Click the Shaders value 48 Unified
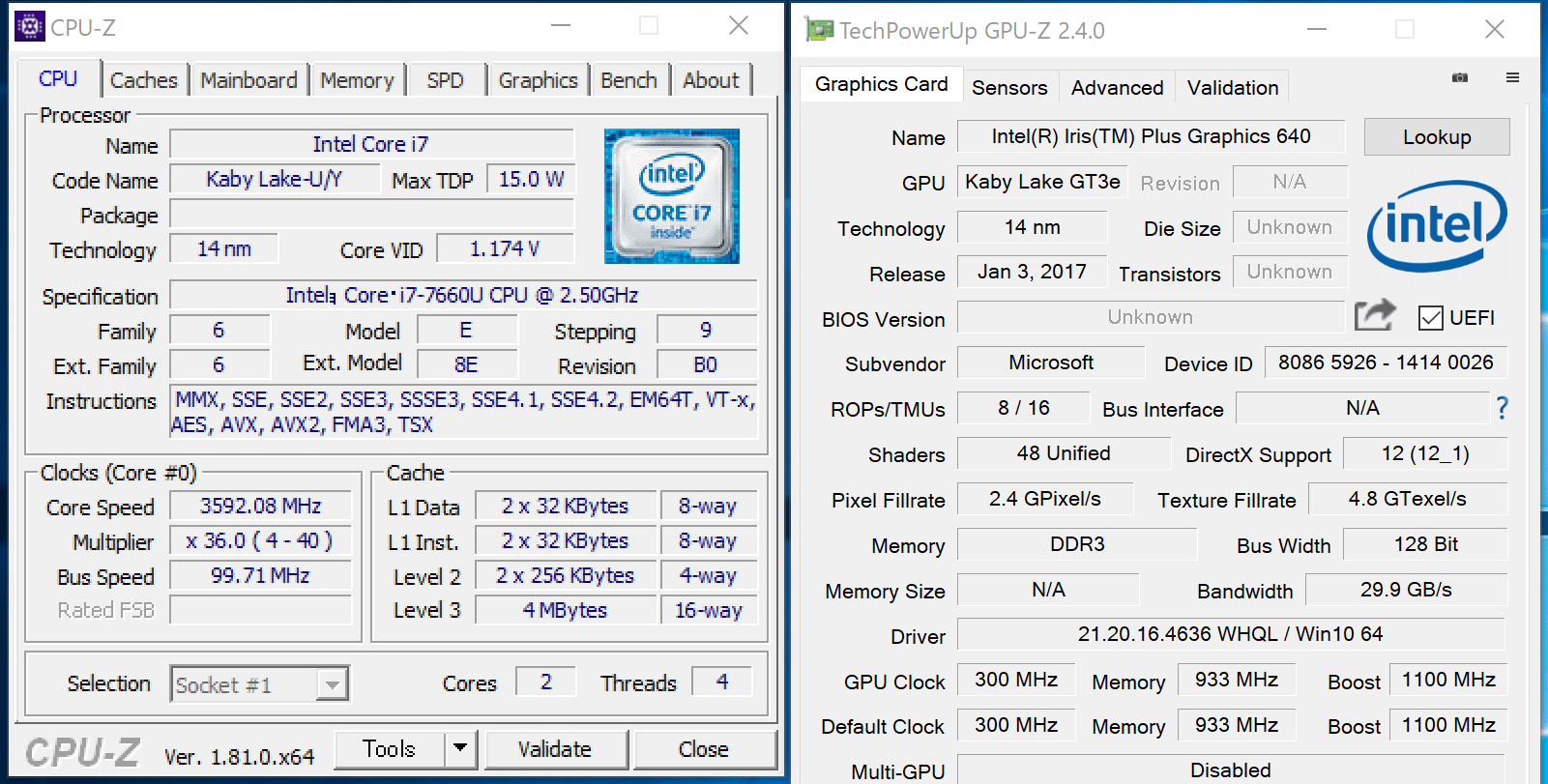1548x784 pixels. (1064, 453)
